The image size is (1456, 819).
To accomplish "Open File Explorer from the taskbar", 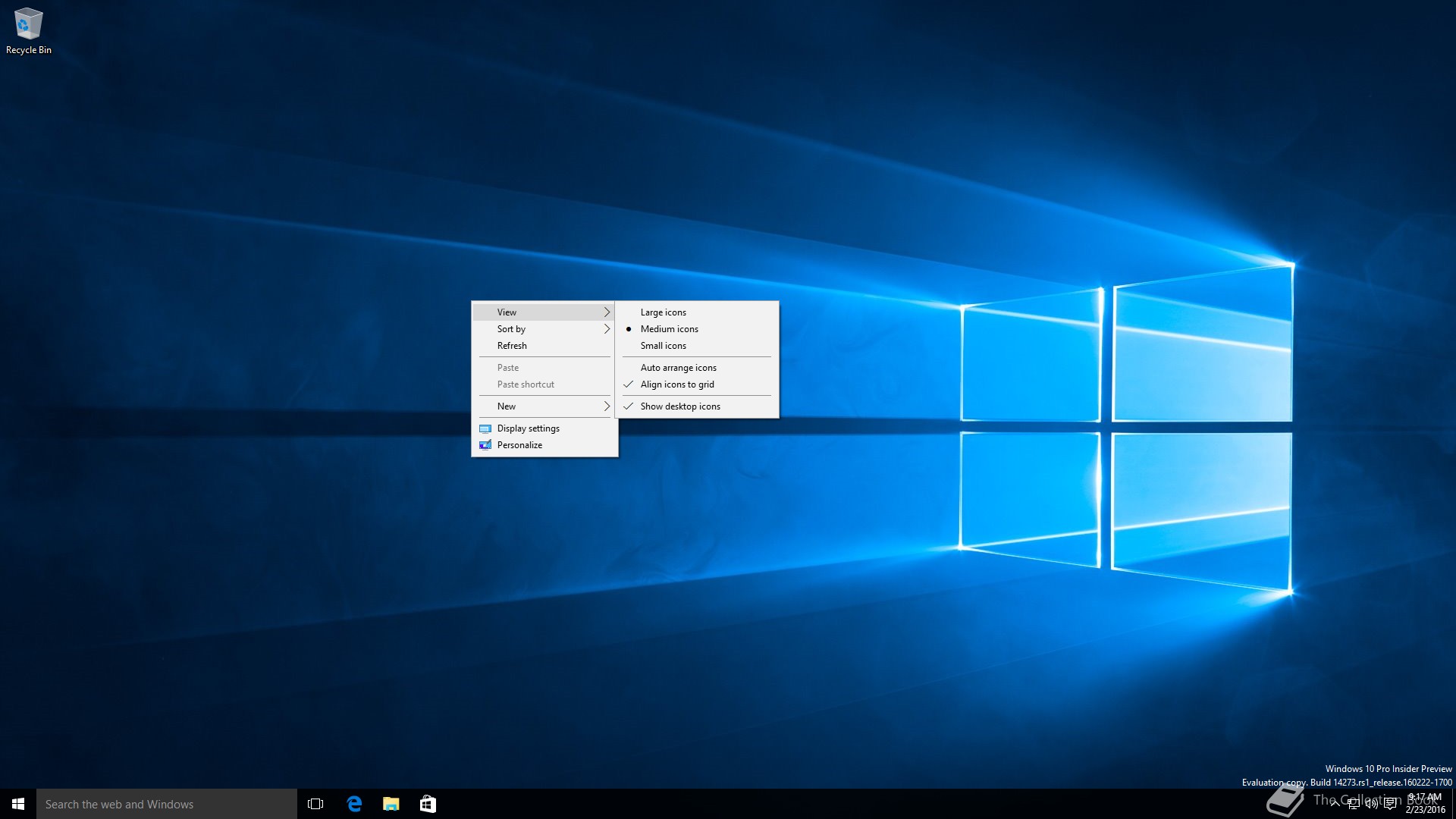I will (x=391, y=804).
